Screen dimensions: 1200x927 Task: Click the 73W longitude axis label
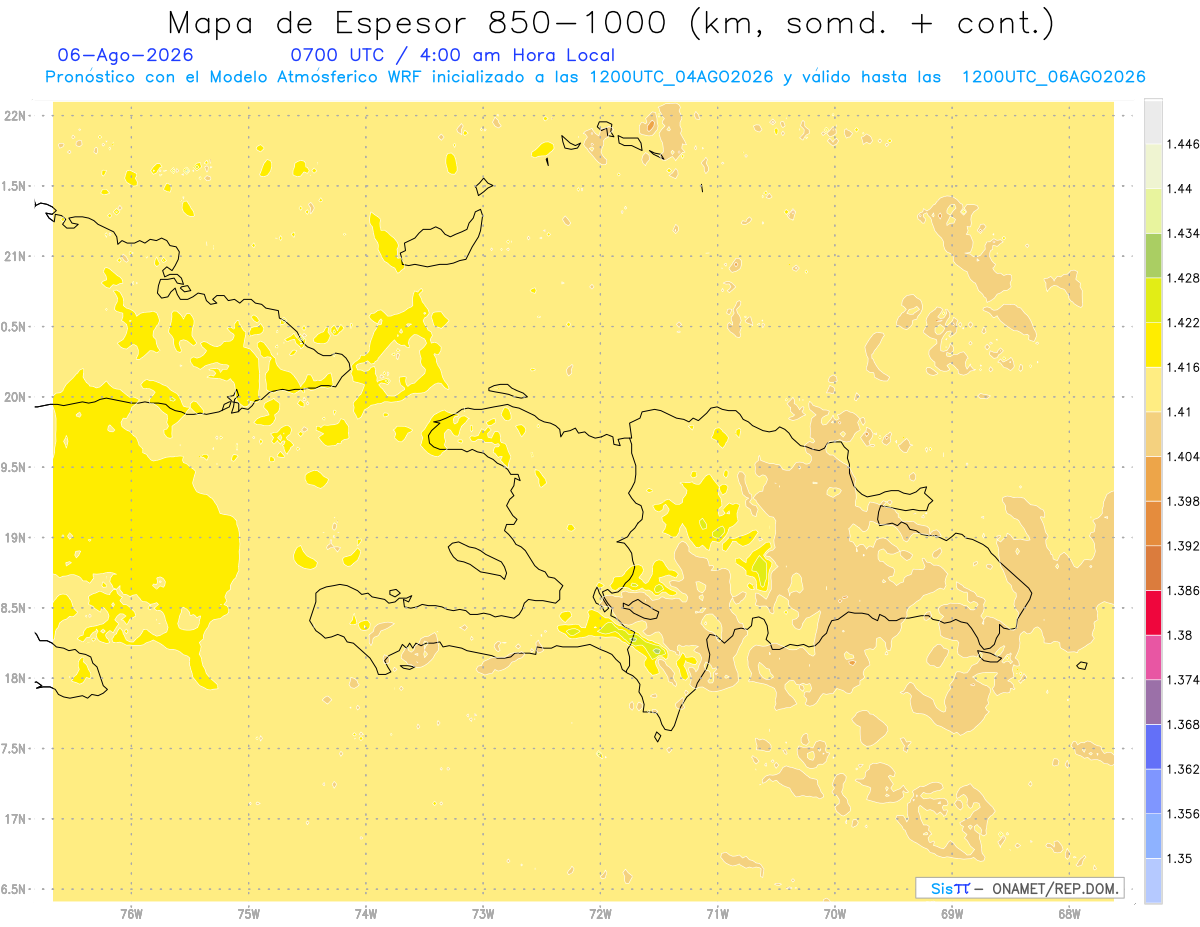point(483,914)
